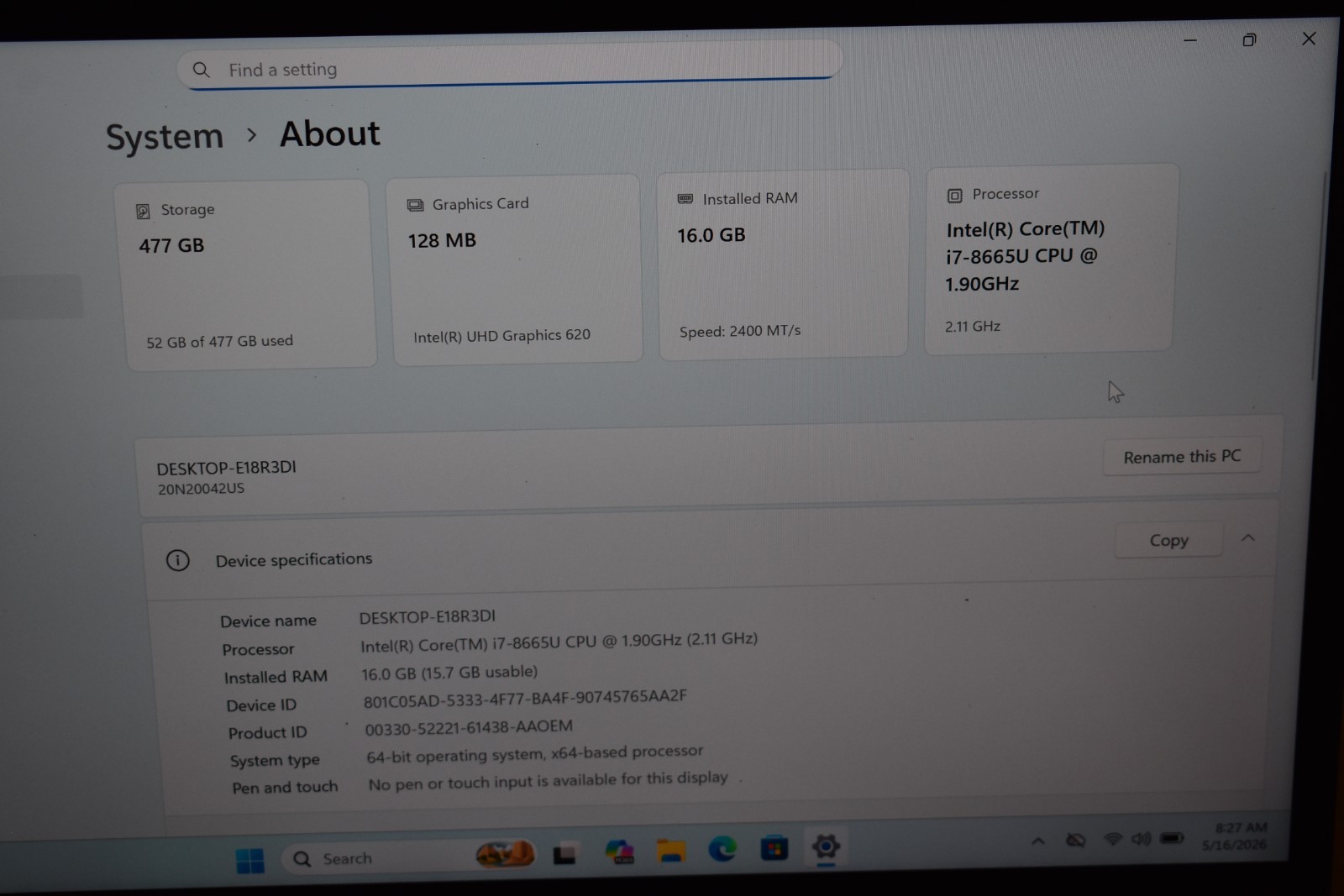Click the Storage card icon
The height and width of the screenshot is (896, 1344).
coord(143,211)
